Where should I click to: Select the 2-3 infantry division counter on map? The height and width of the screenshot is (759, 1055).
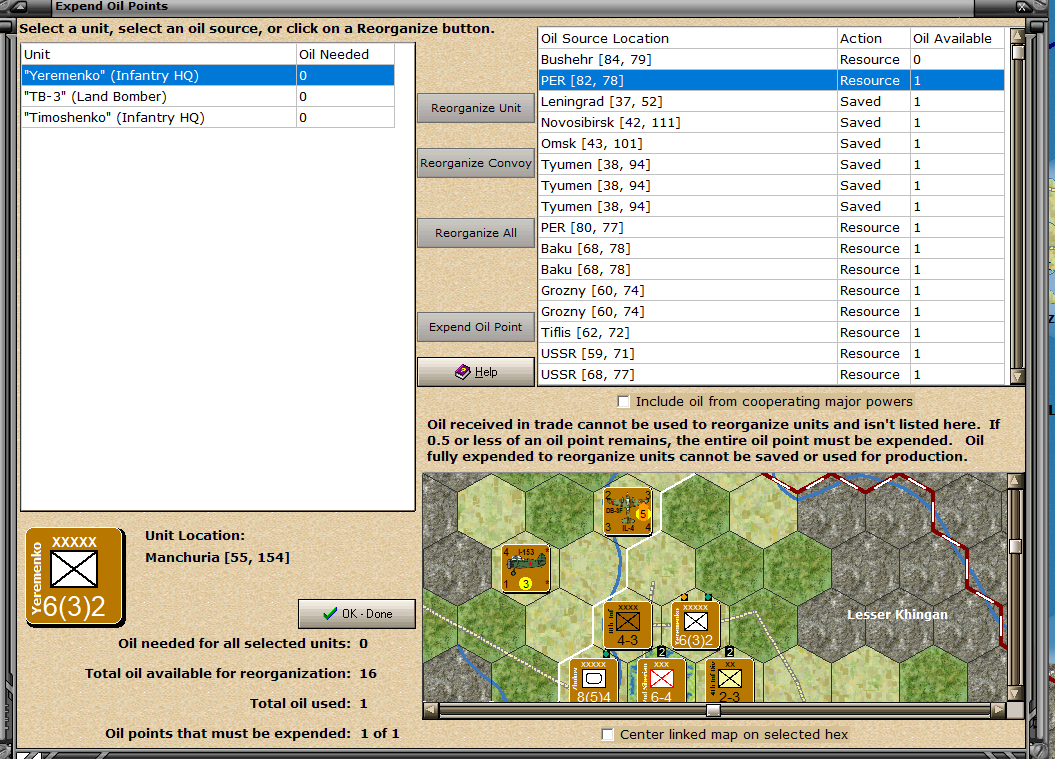[x=729, y=680]
